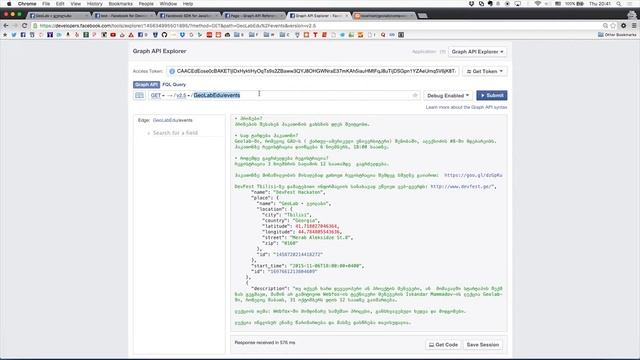Open the devfest.ge link in the response
This screenshot has width=640, height=360.
(x=462, y=187)
